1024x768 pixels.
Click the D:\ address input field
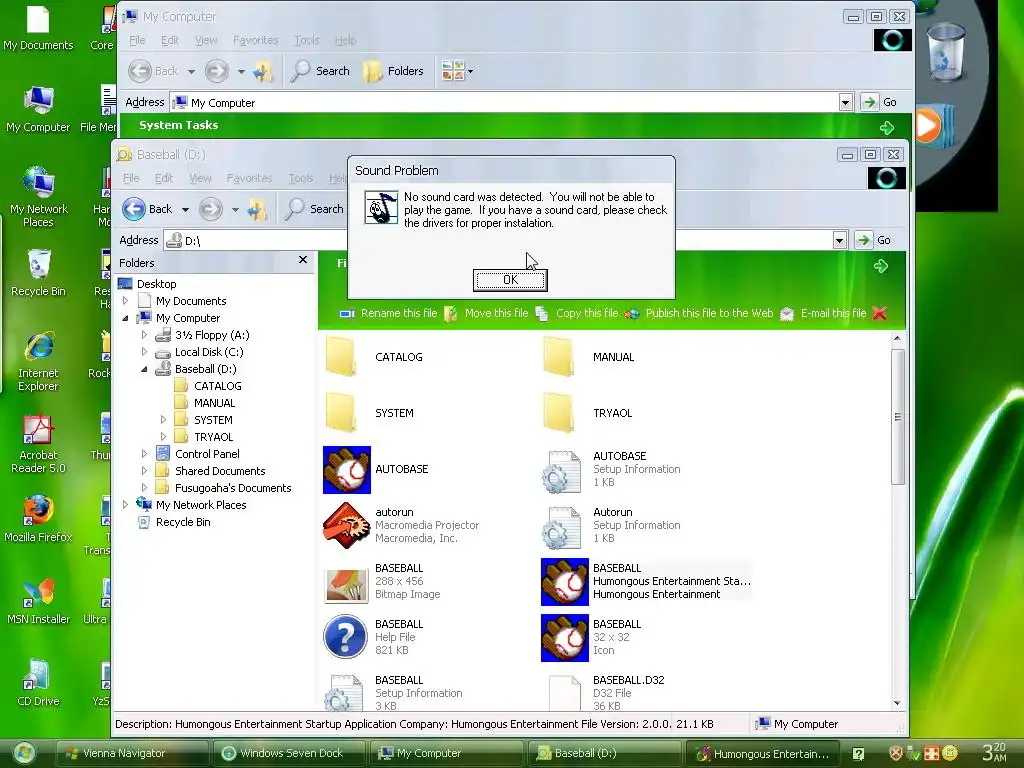pos(500,240)
